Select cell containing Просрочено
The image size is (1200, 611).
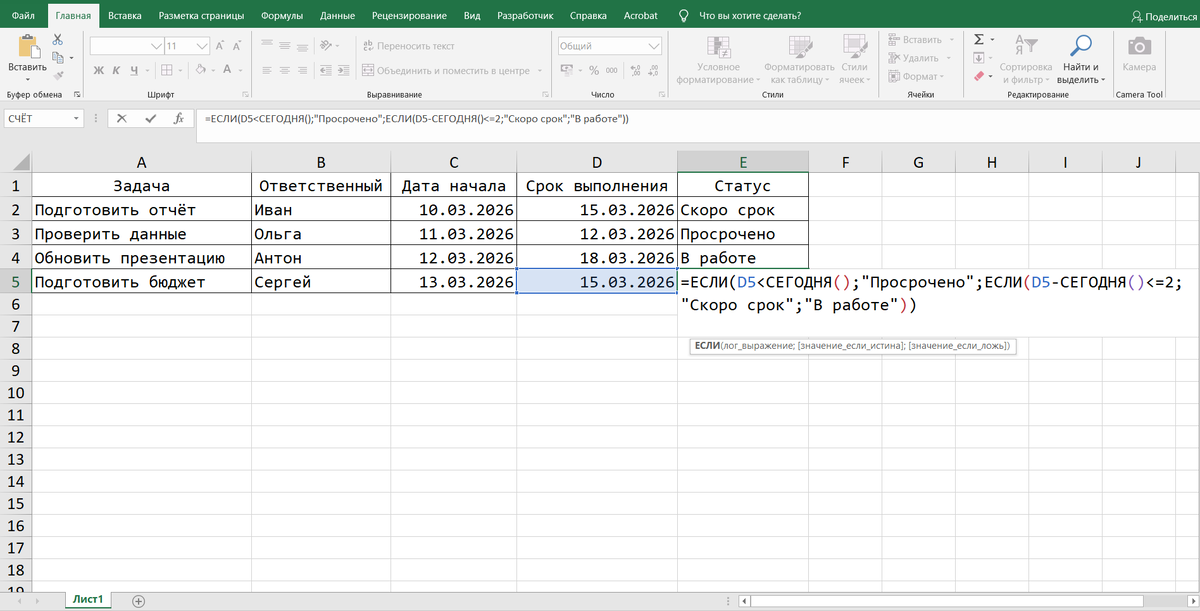(x=742, y=234)
